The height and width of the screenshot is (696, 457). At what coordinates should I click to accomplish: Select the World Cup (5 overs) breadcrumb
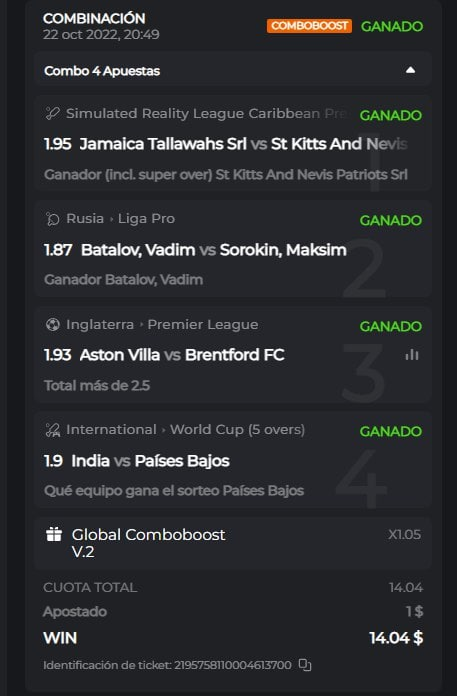(x=237, y=430)
